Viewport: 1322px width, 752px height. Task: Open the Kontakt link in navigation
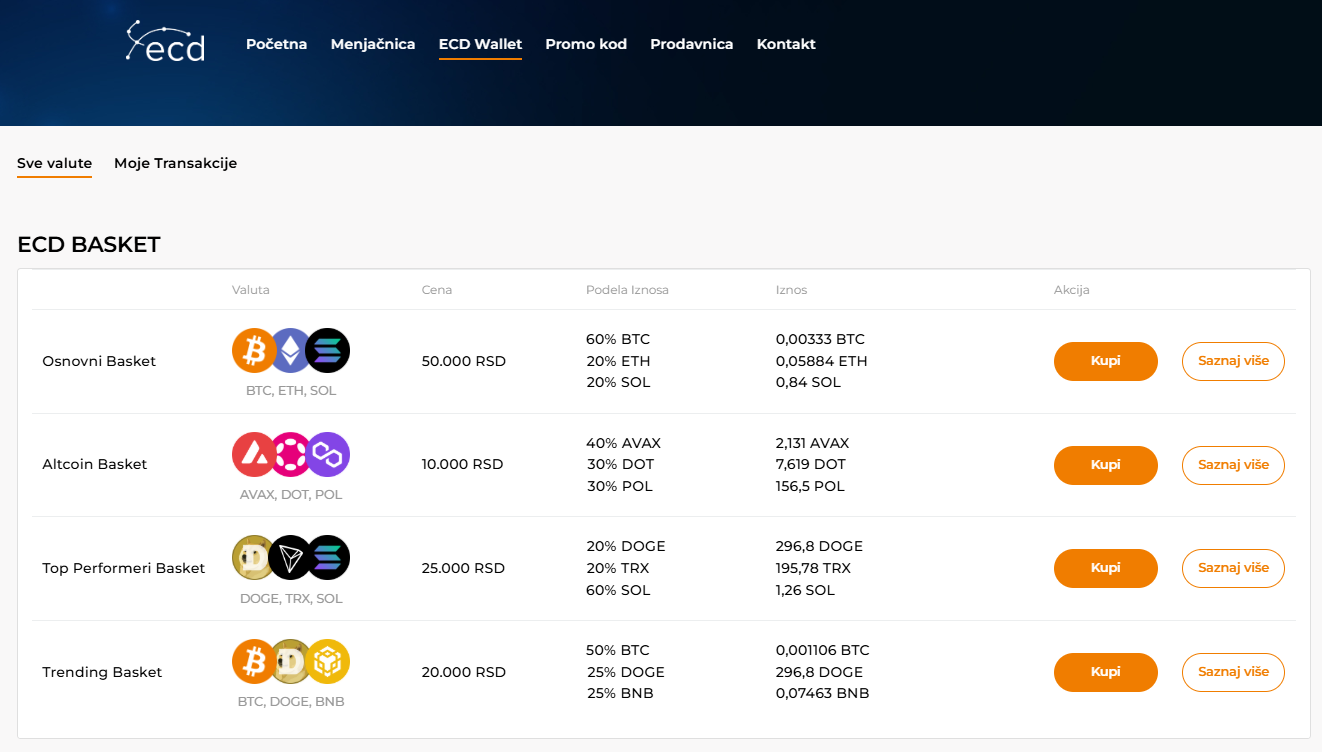786,44
